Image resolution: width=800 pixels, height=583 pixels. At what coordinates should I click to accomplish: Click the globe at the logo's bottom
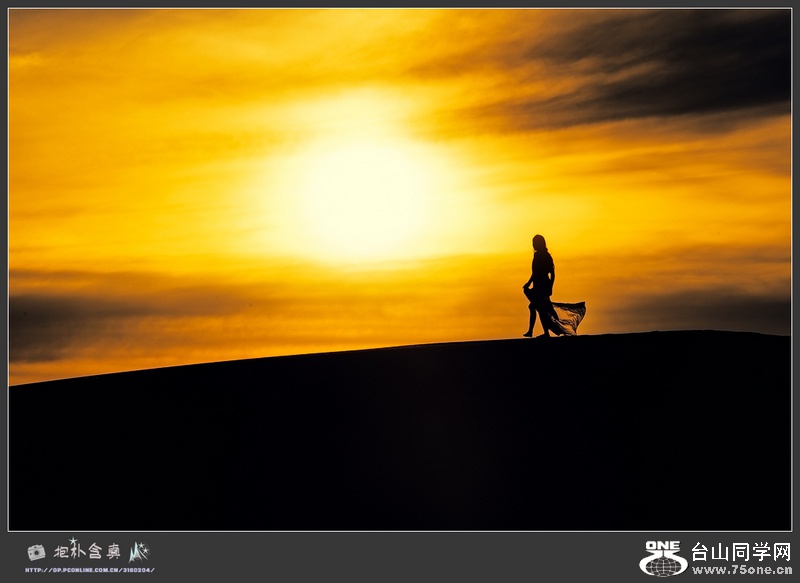[x=663, y=566]
